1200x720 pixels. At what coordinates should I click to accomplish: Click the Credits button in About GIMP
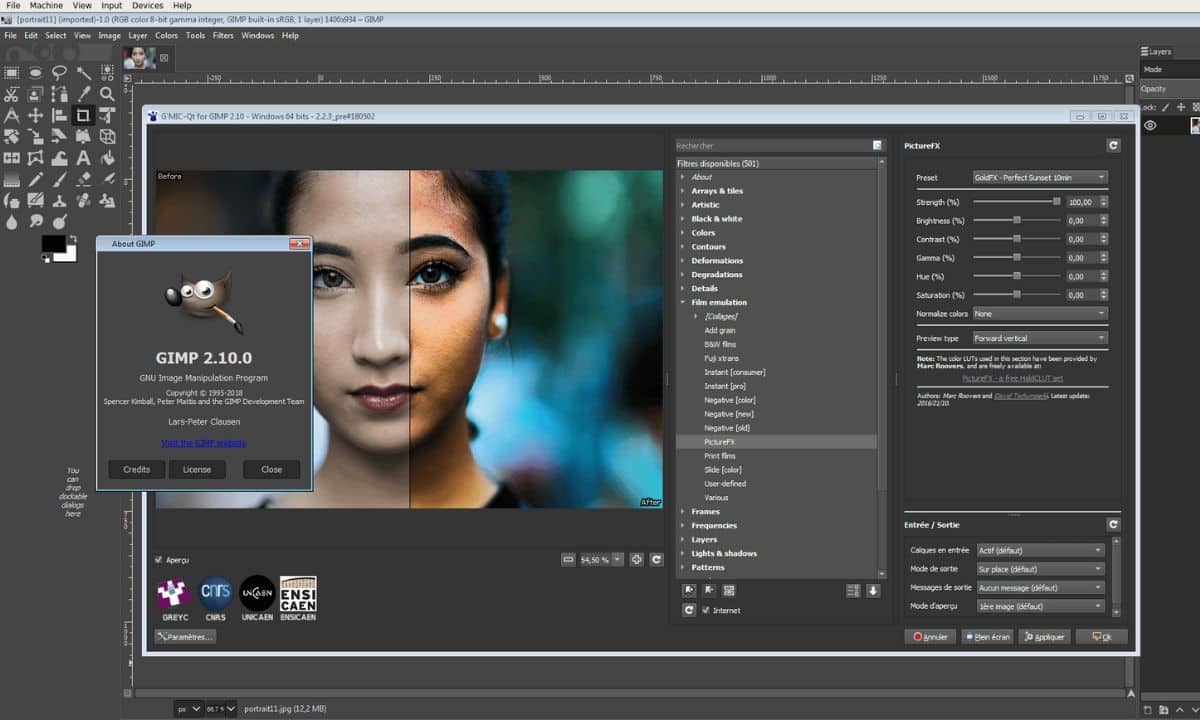coord(137,469)
